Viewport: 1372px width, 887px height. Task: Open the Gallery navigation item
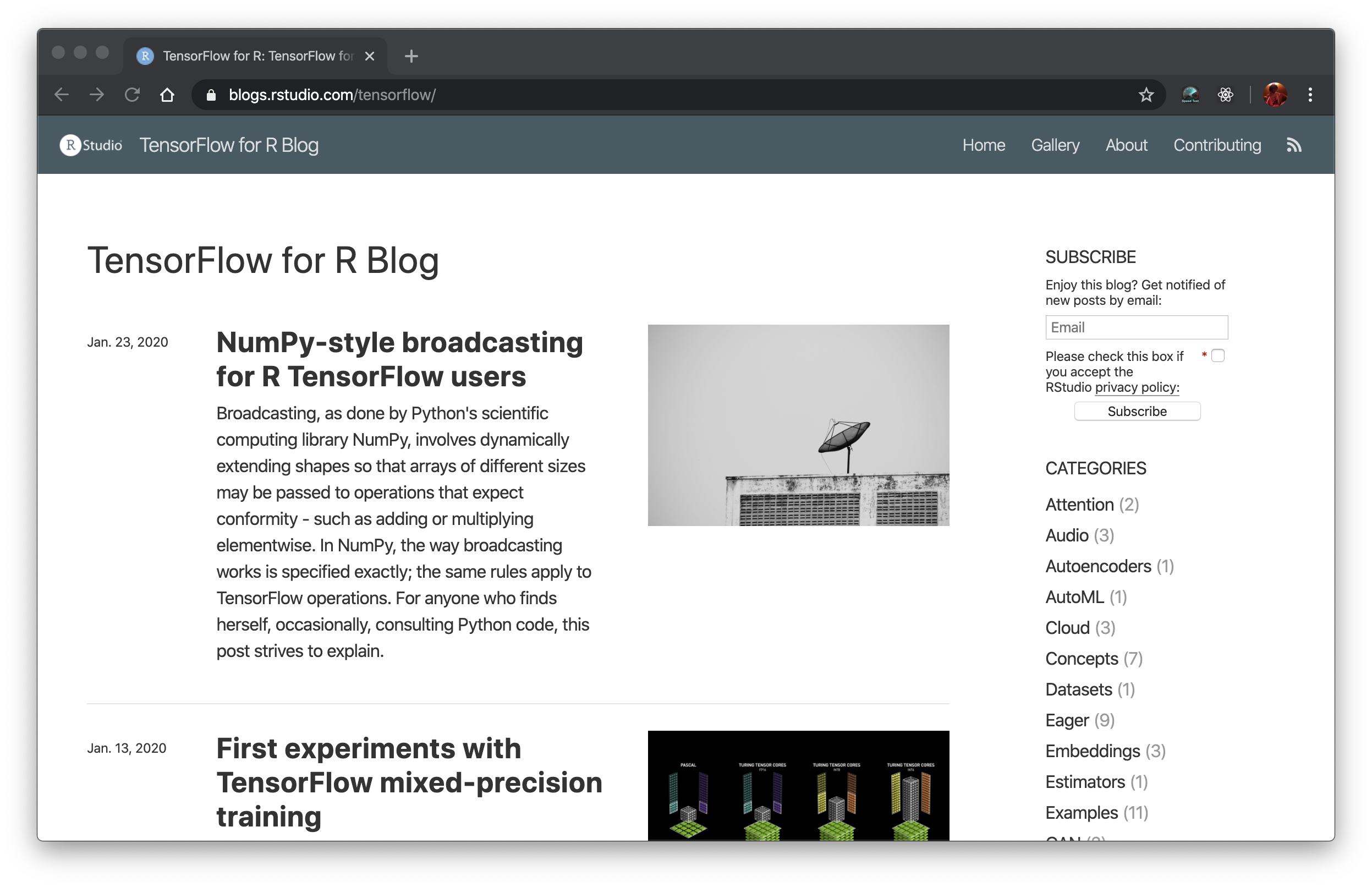coord(1055,145)
